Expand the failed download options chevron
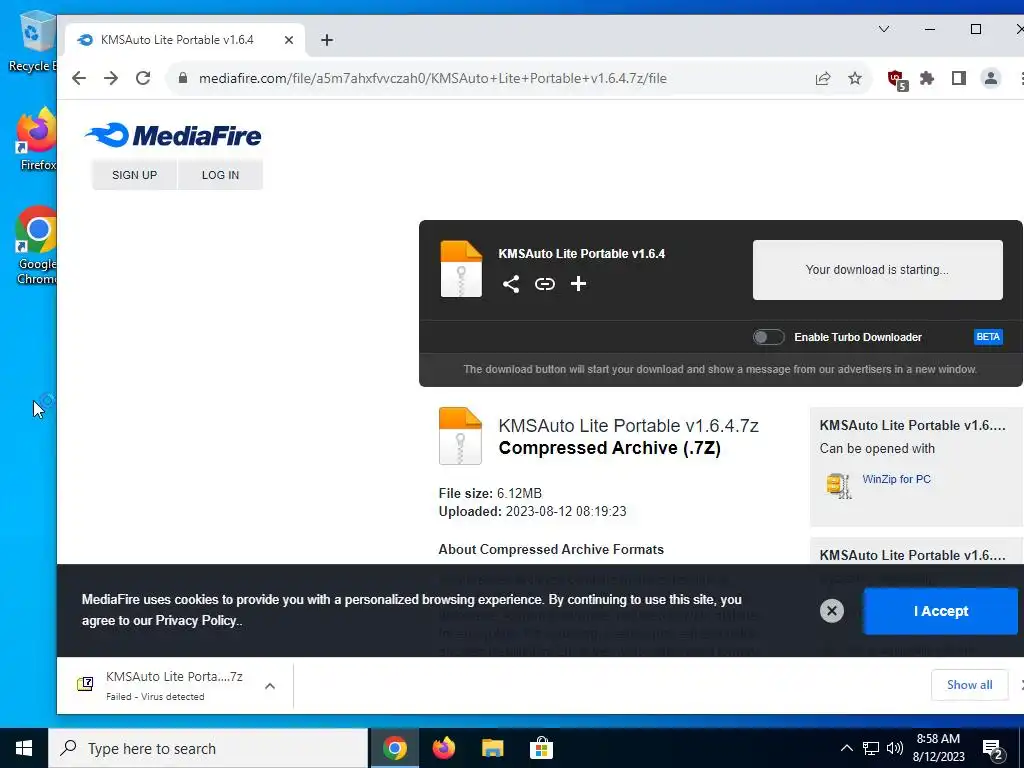Screen dimensions: 1024x768 [270, 686]
